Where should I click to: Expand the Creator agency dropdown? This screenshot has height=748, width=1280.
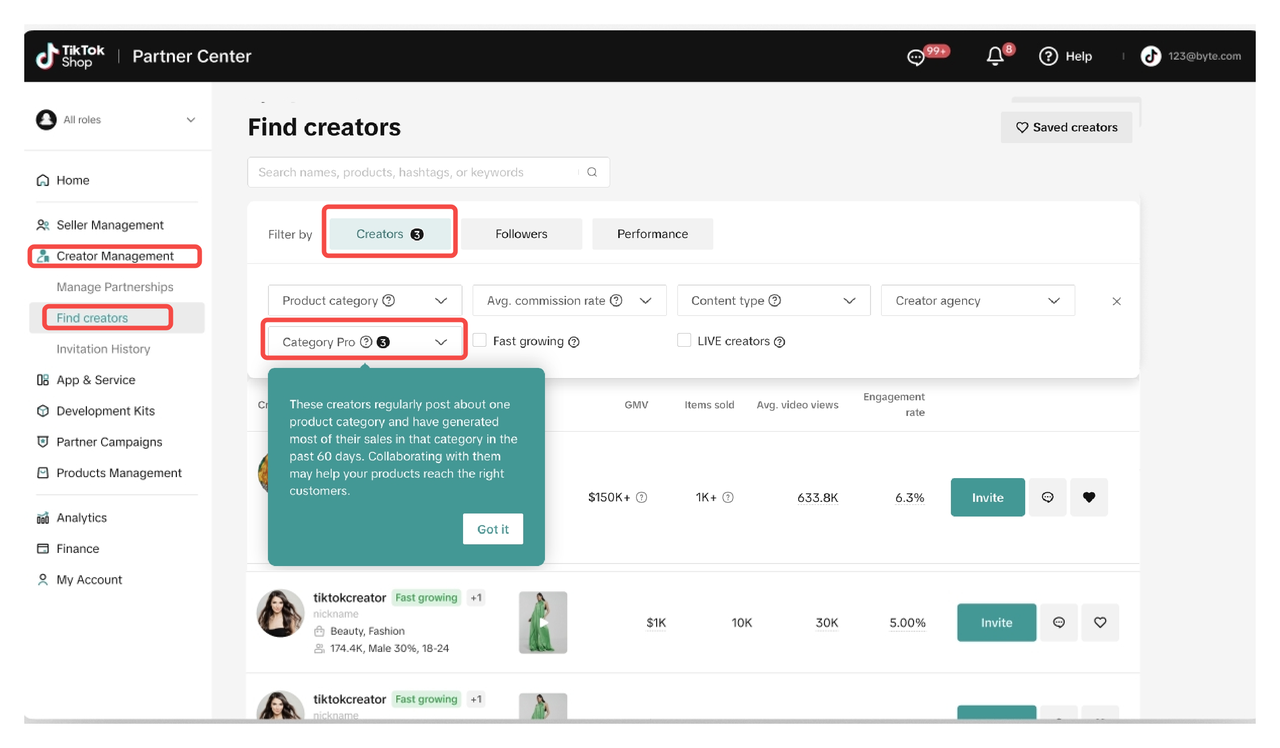coord(977,300)
